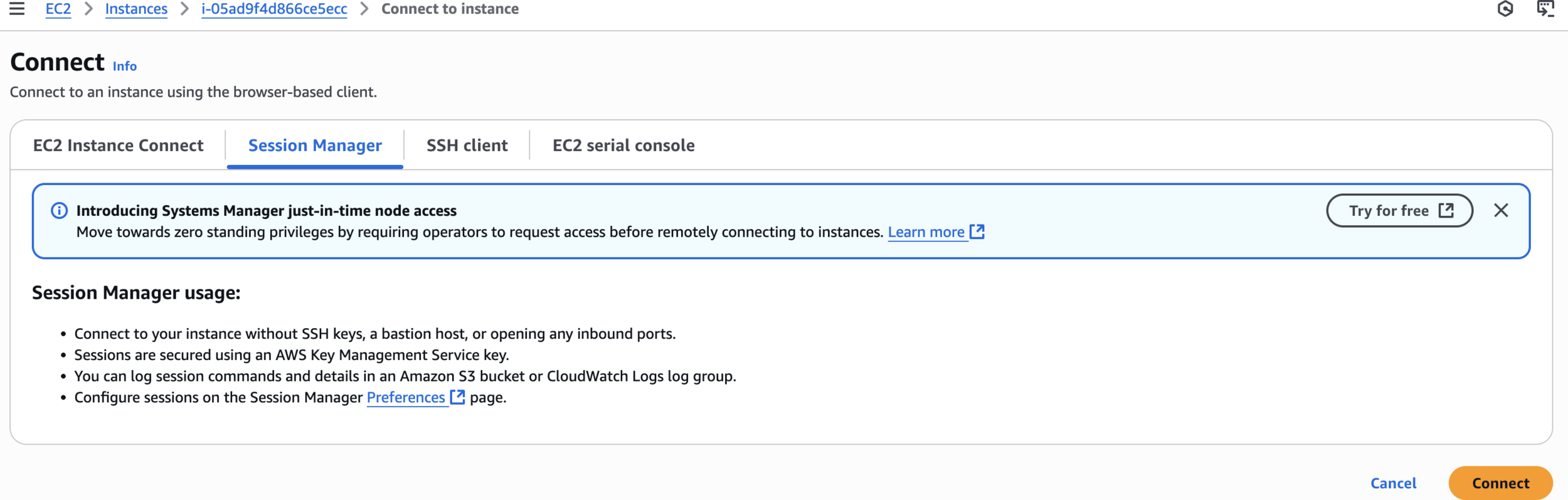Click the 'browser-based client' description text
The image size is (1568, 500).
[193, 92]
